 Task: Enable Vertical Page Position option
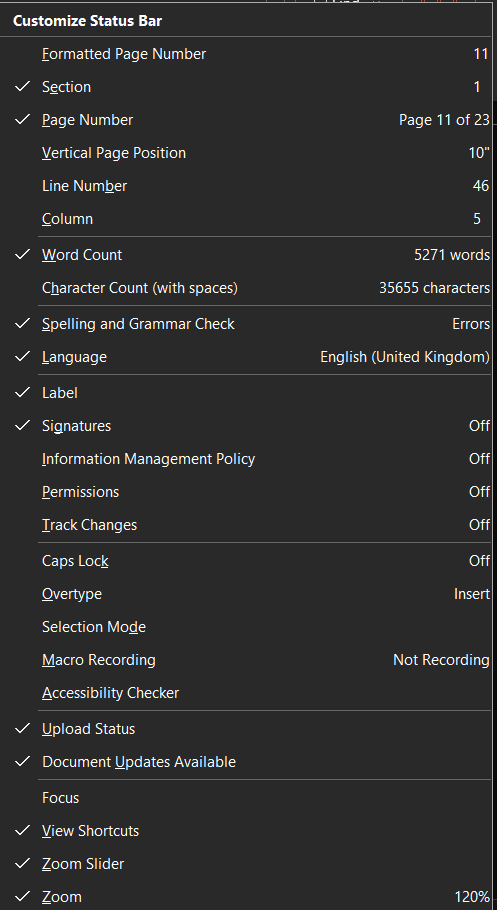(246, 153)
